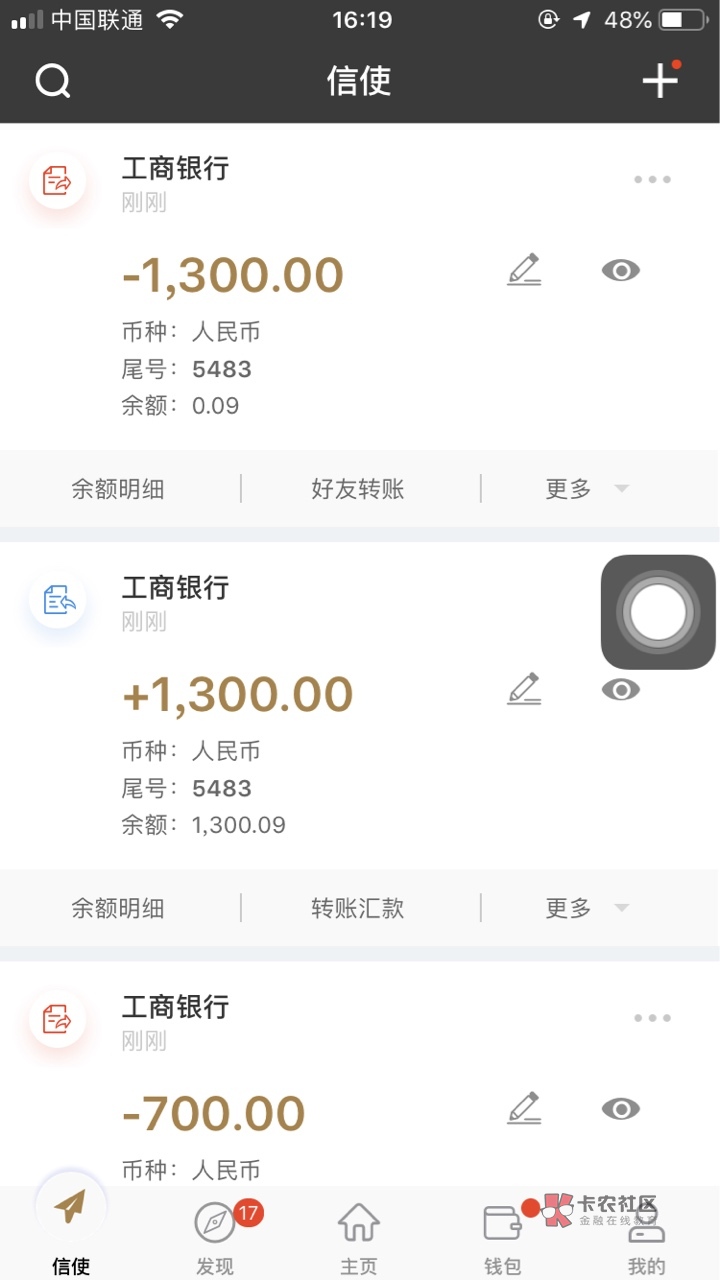Tap the search magnifier icon
The image size is (720, 1280).
pos(53,80)
